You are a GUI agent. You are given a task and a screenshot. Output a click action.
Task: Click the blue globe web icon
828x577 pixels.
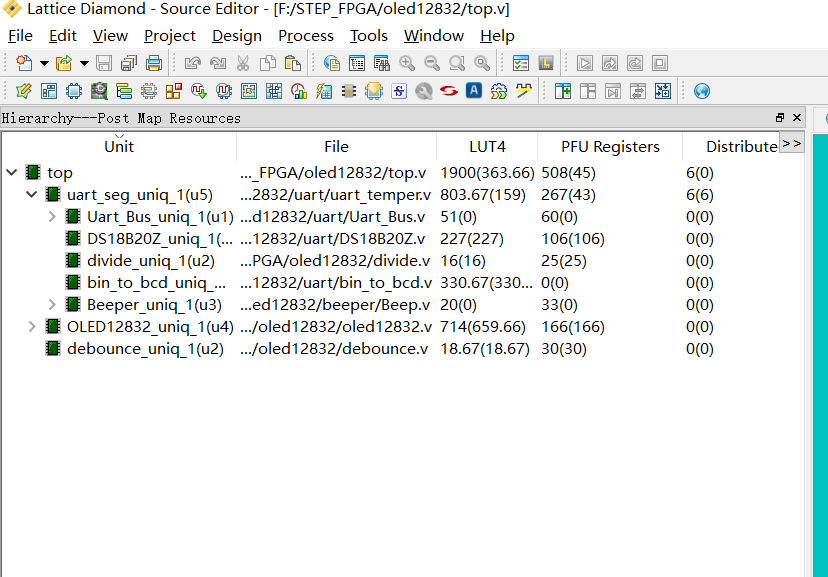tap(702, 91)
